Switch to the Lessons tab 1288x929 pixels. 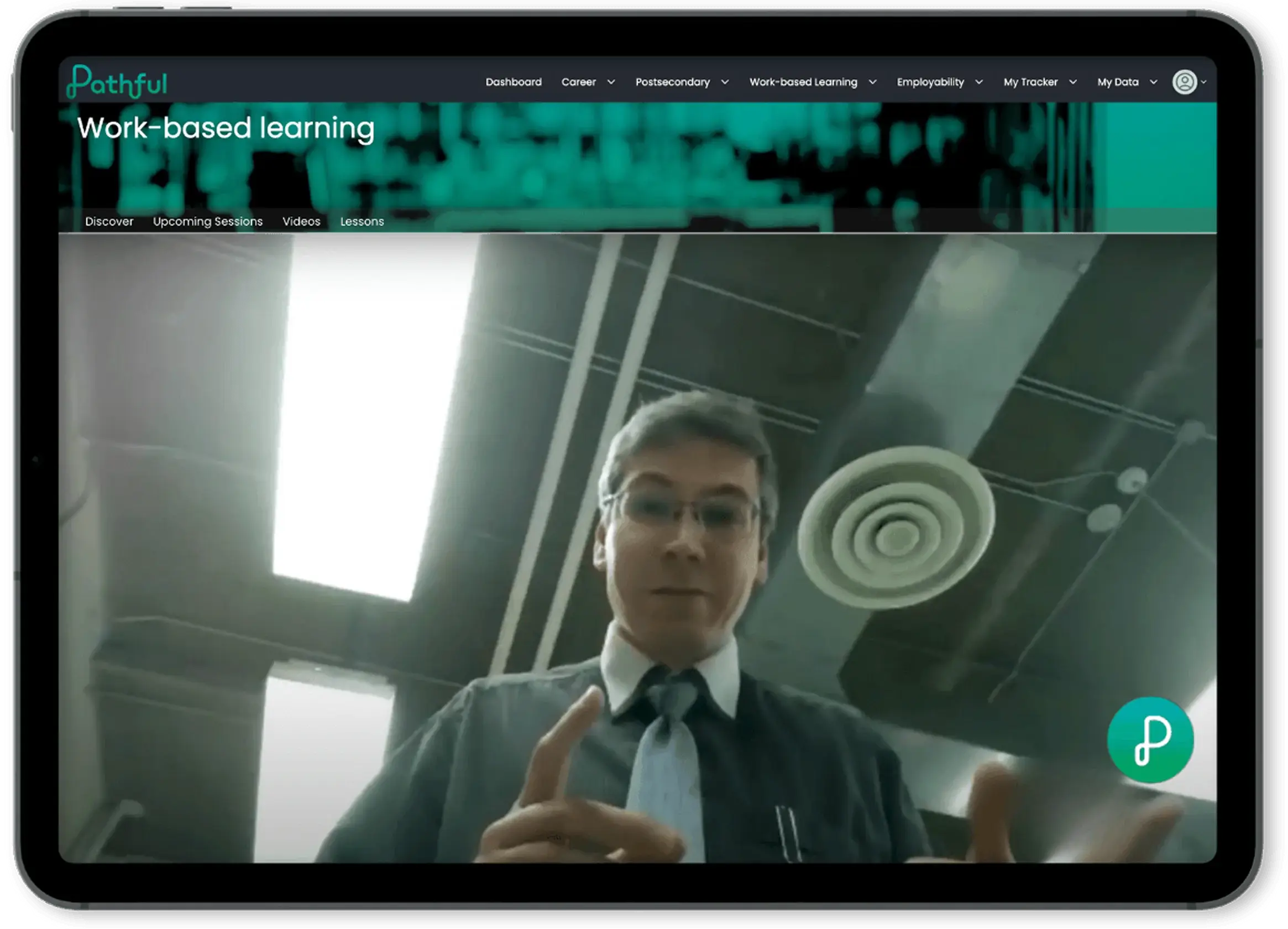[x=362, y=221]
